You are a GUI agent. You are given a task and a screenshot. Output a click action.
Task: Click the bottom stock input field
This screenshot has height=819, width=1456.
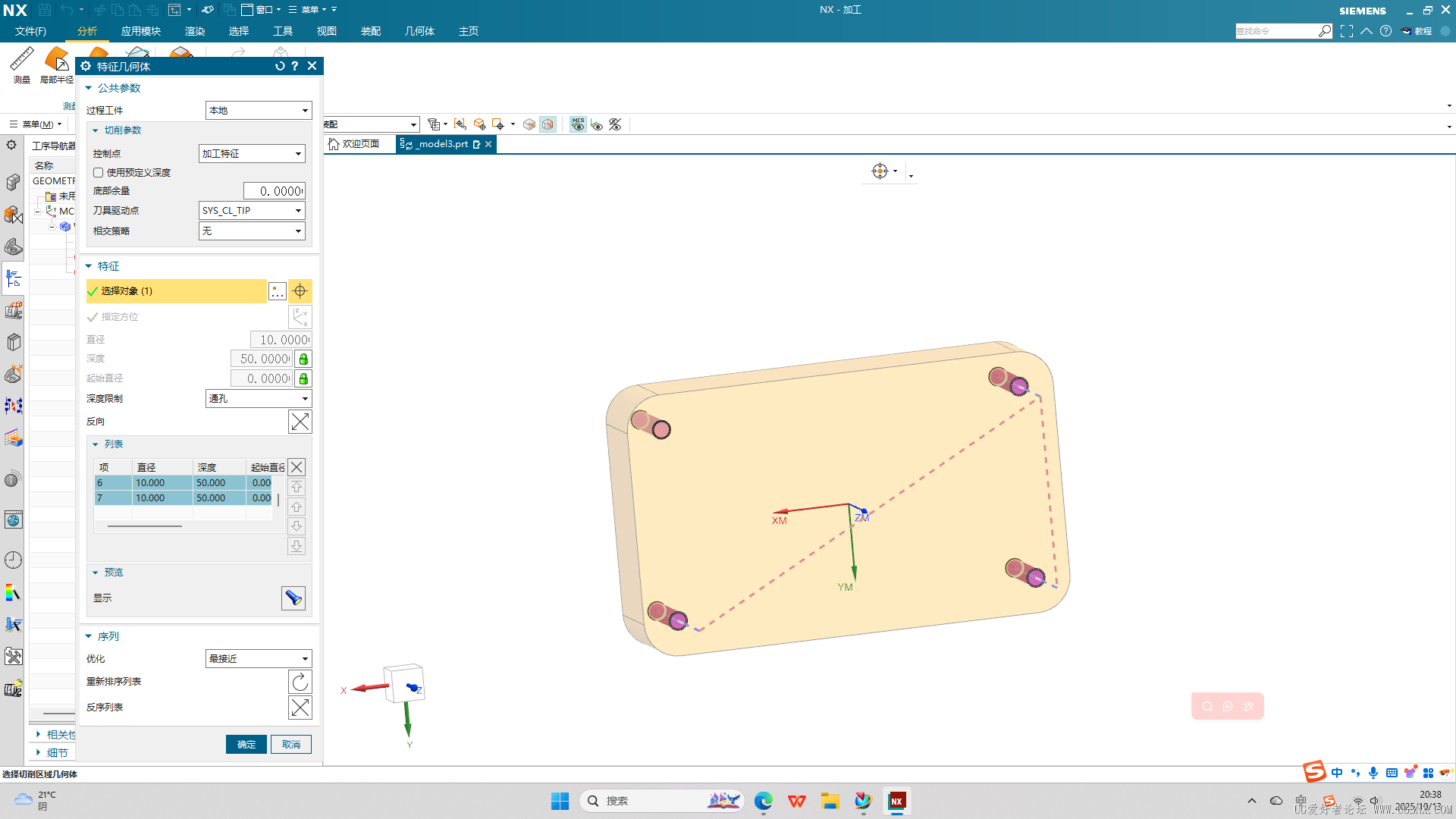click(274, 191)
